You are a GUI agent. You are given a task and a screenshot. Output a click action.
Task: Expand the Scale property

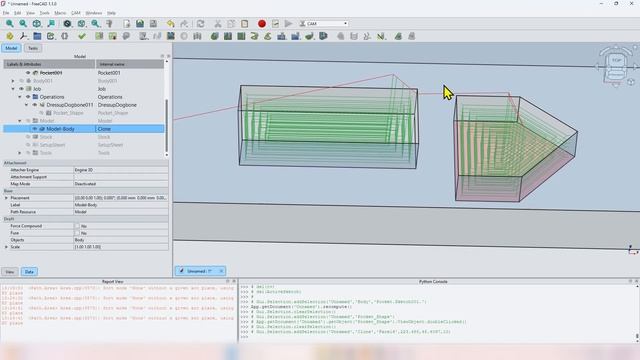click(x=6, y=247)
